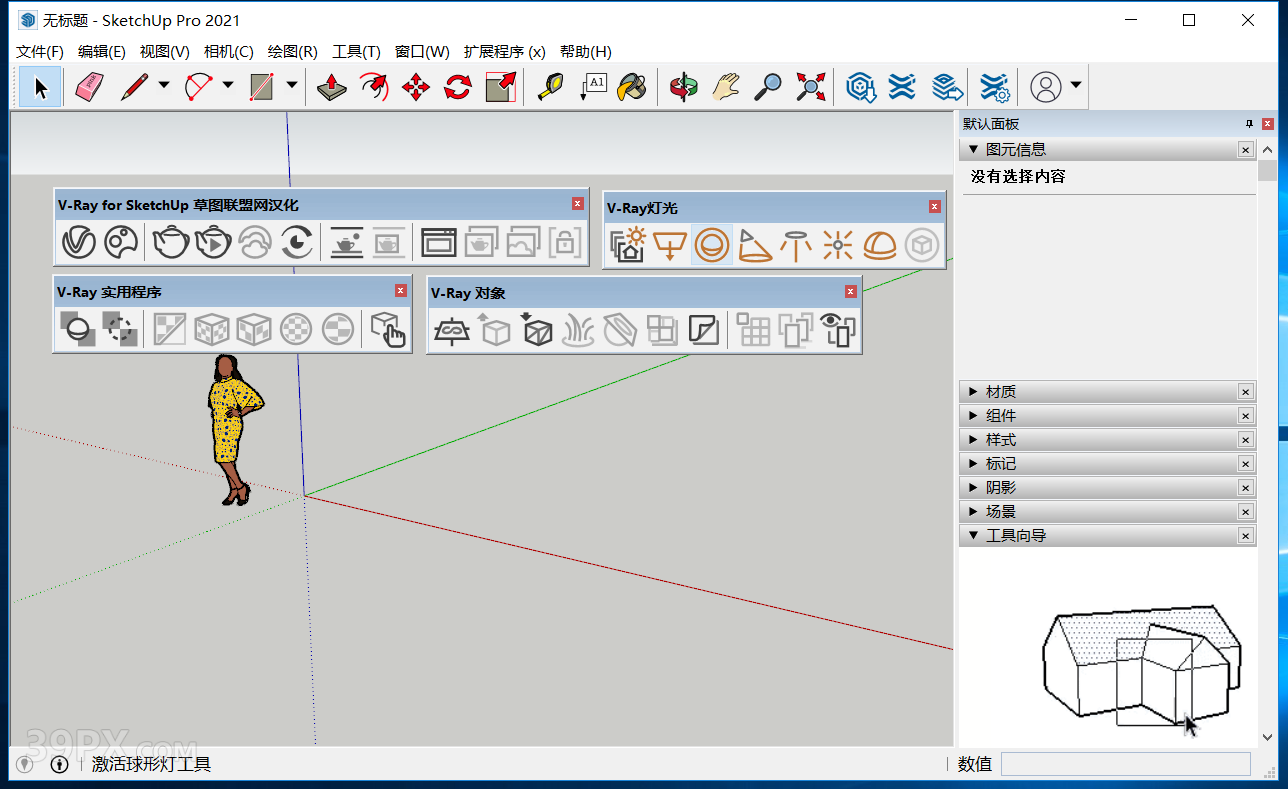The width and height of the screenshot is (1288, 789).
Task: Select V-Ray omni light tool
Action: pyautogui.click(x=837, y=244)
